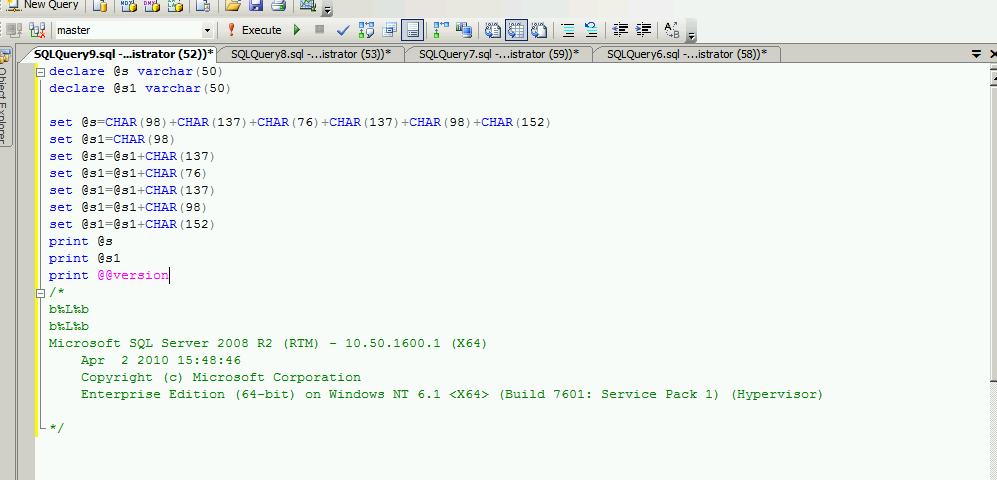Click the line 'print @@version'

(109, 275)
